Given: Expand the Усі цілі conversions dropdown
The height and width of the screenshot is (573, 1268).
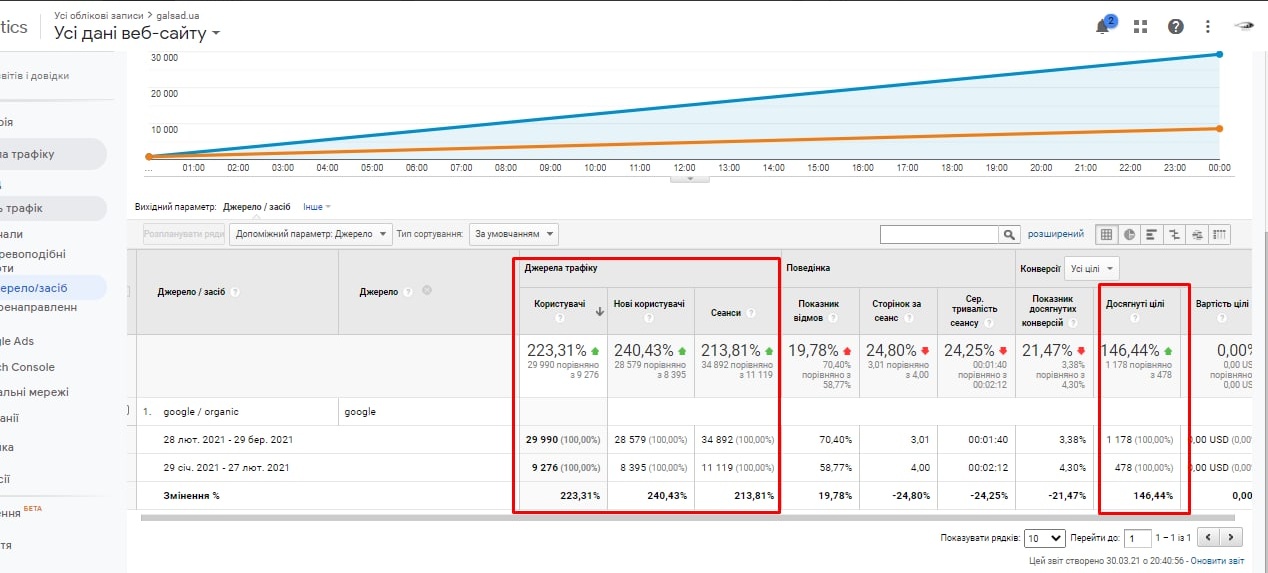Looking at the screenshot, I should (x=1092, y=268).
